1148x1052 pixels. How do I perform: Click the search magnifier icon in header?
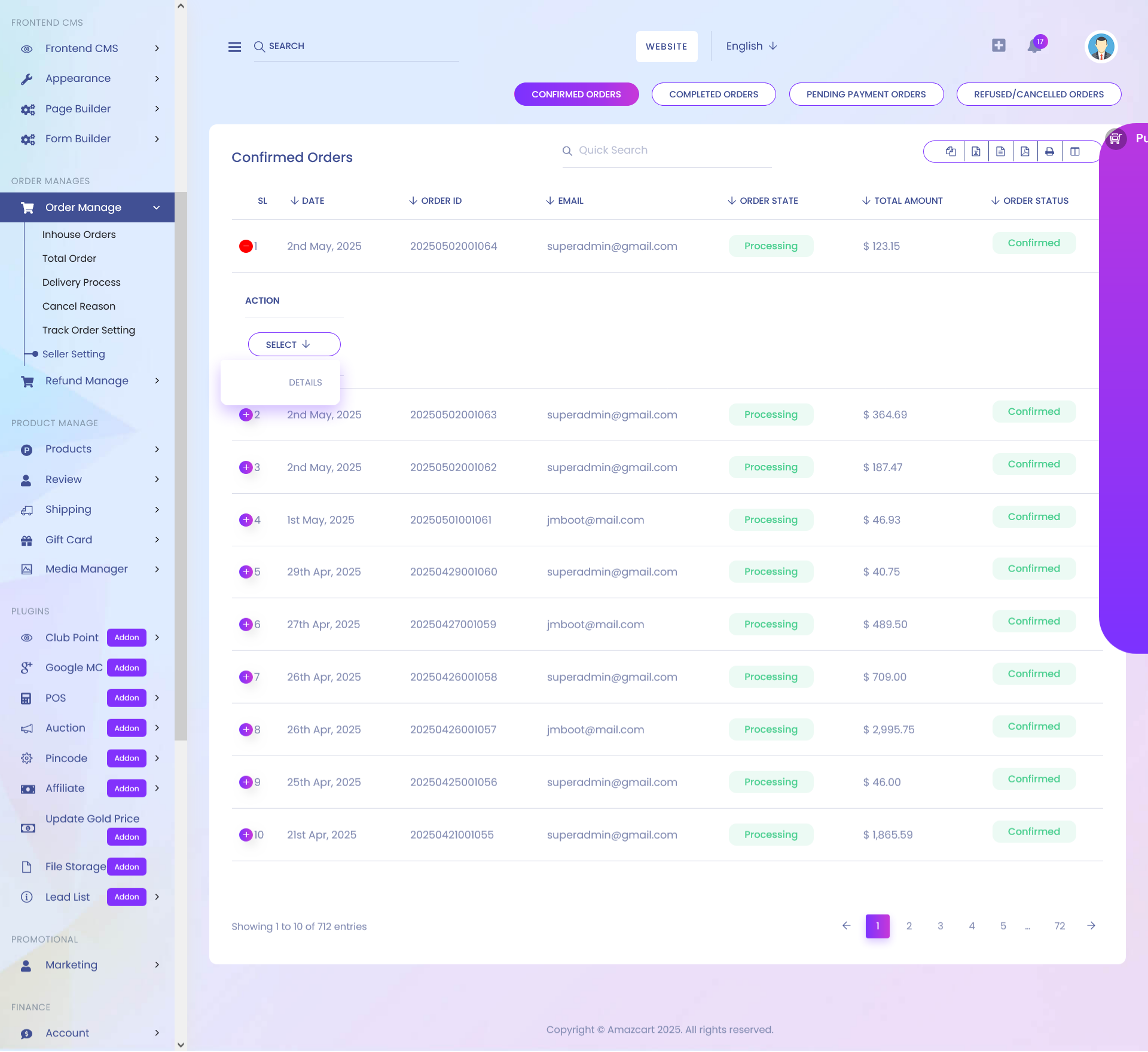[259, 47]
